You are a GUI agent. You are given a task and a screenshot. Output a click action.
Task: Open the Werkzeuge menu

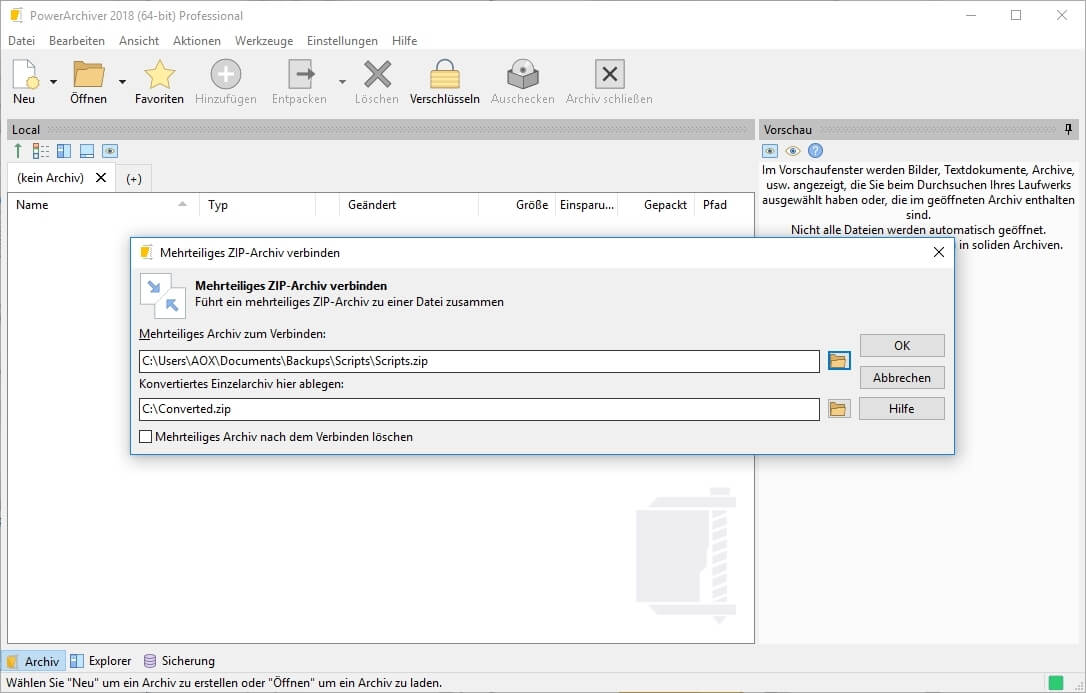[x=264, y=41]
